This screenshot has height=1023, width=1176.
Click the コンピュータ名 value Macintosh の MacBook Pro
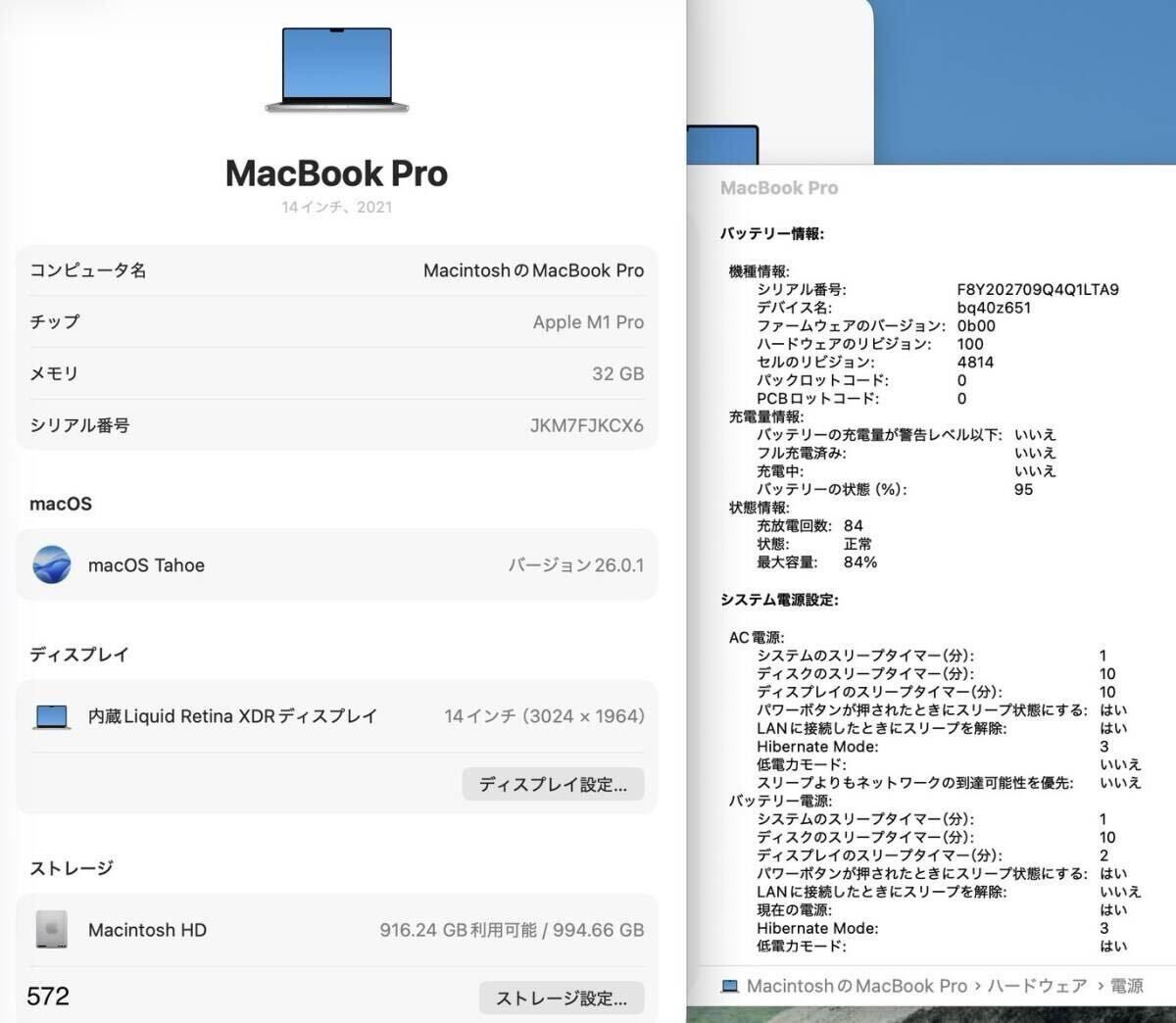(x=533, y=270)
